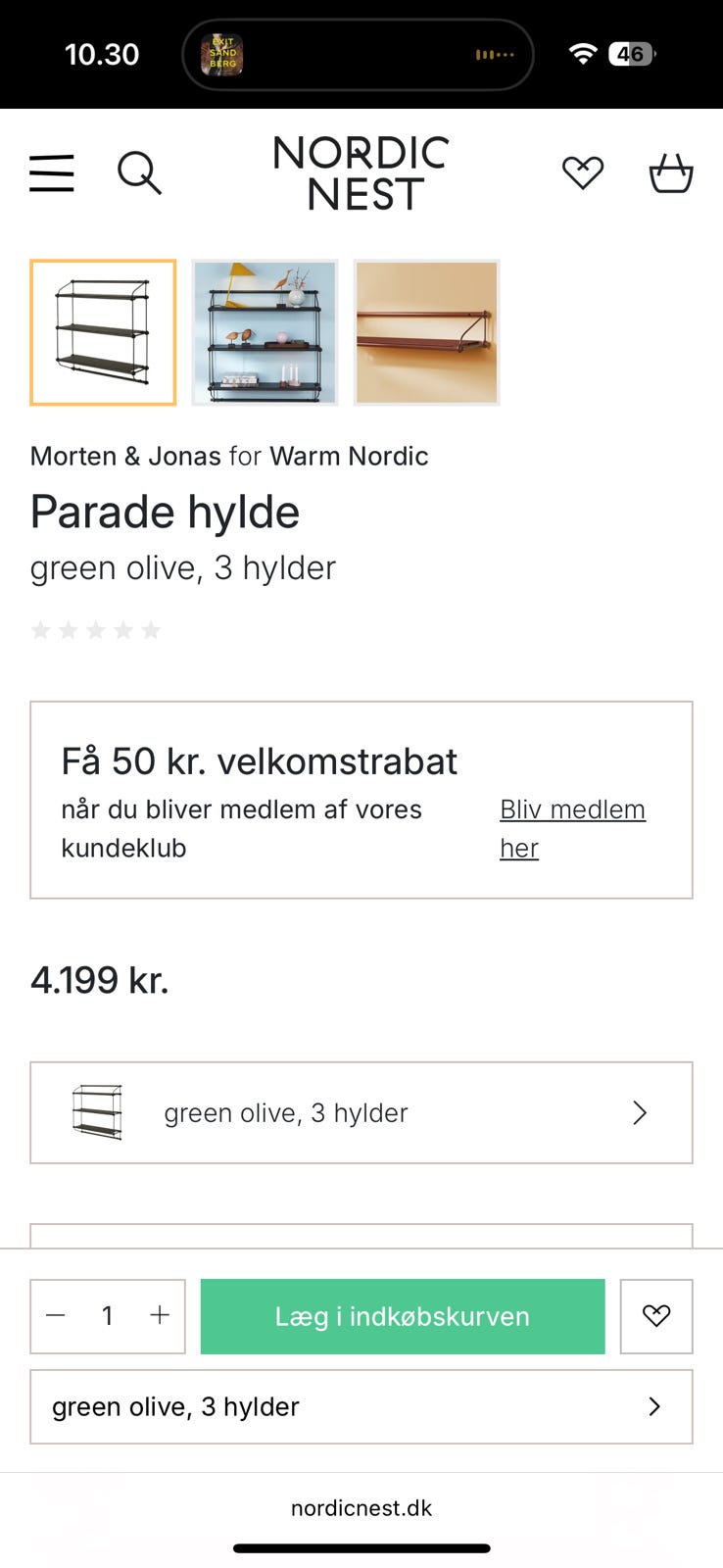
Task: Click 'Læg i indkøbskurven' button
Action: coord(403,1316)
